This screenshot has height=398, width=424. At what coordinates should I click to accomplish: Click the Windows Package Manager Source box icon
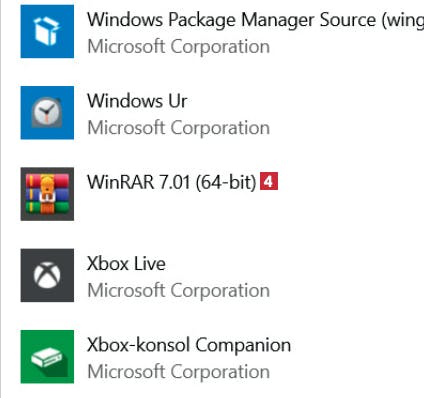pos(47,31)
